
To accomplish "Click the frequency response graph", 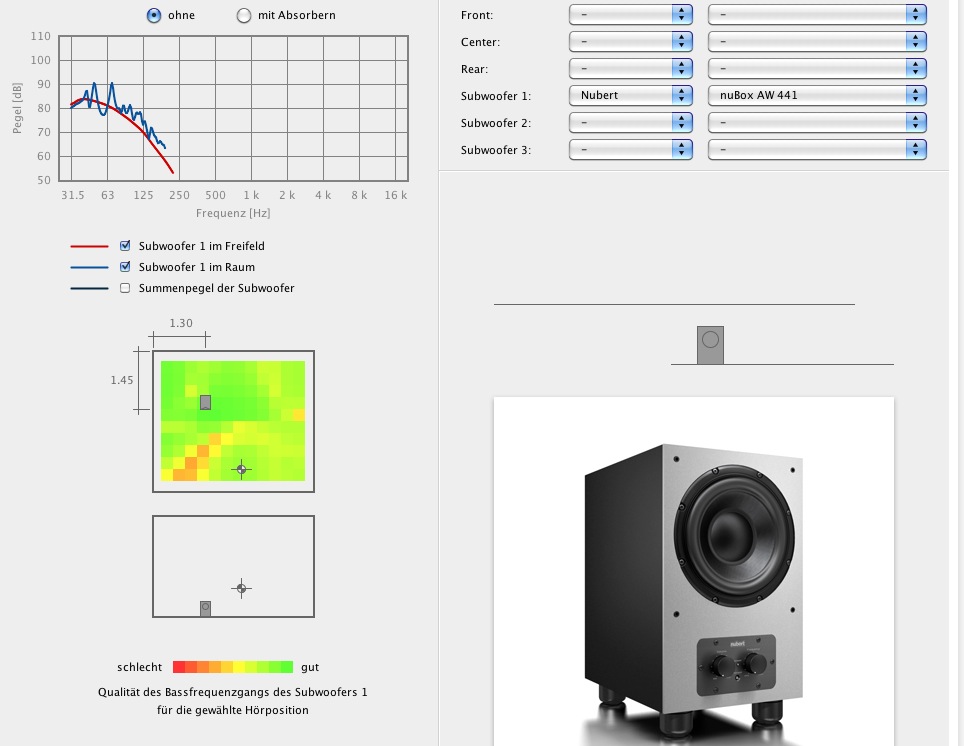I will coord(233,108).
